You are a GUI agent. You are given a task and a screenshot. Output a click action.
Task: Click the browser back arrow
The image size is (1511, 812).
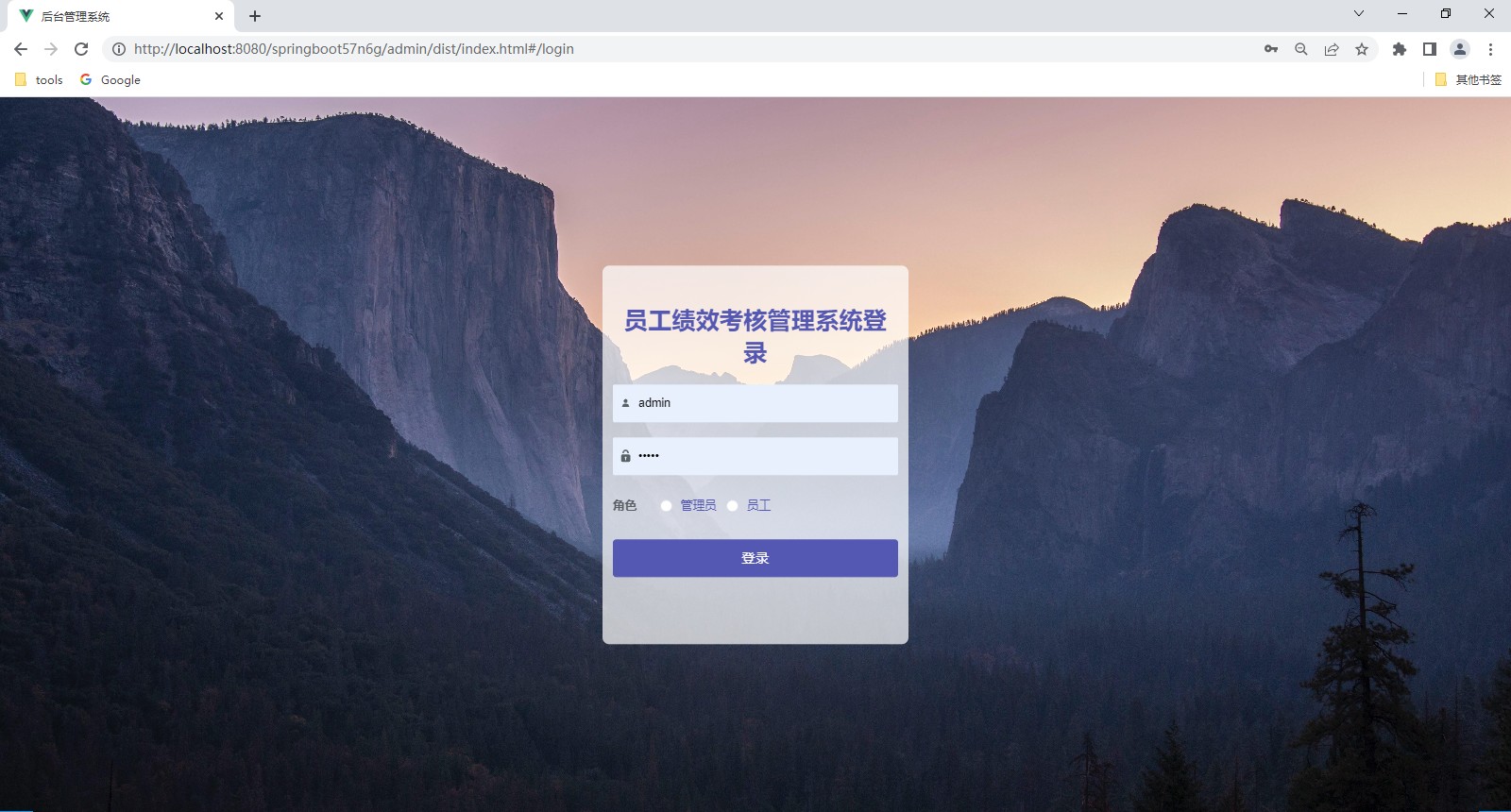(x=21, y=49)
